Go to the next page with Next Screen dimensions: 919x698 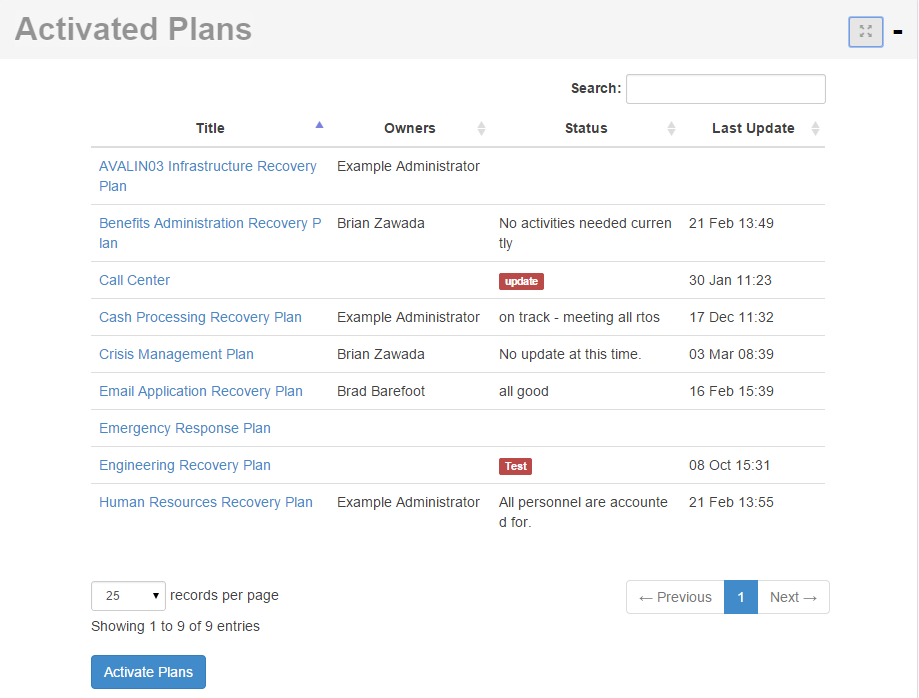click(x=793, y=596)
